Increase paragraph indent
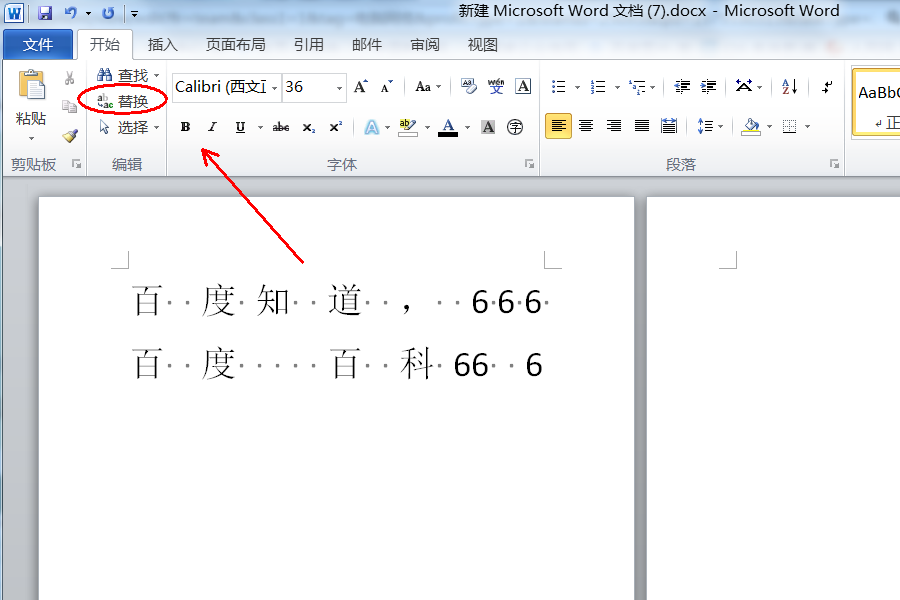The width and height of the screenshot is (900, 600). point(709,87)
